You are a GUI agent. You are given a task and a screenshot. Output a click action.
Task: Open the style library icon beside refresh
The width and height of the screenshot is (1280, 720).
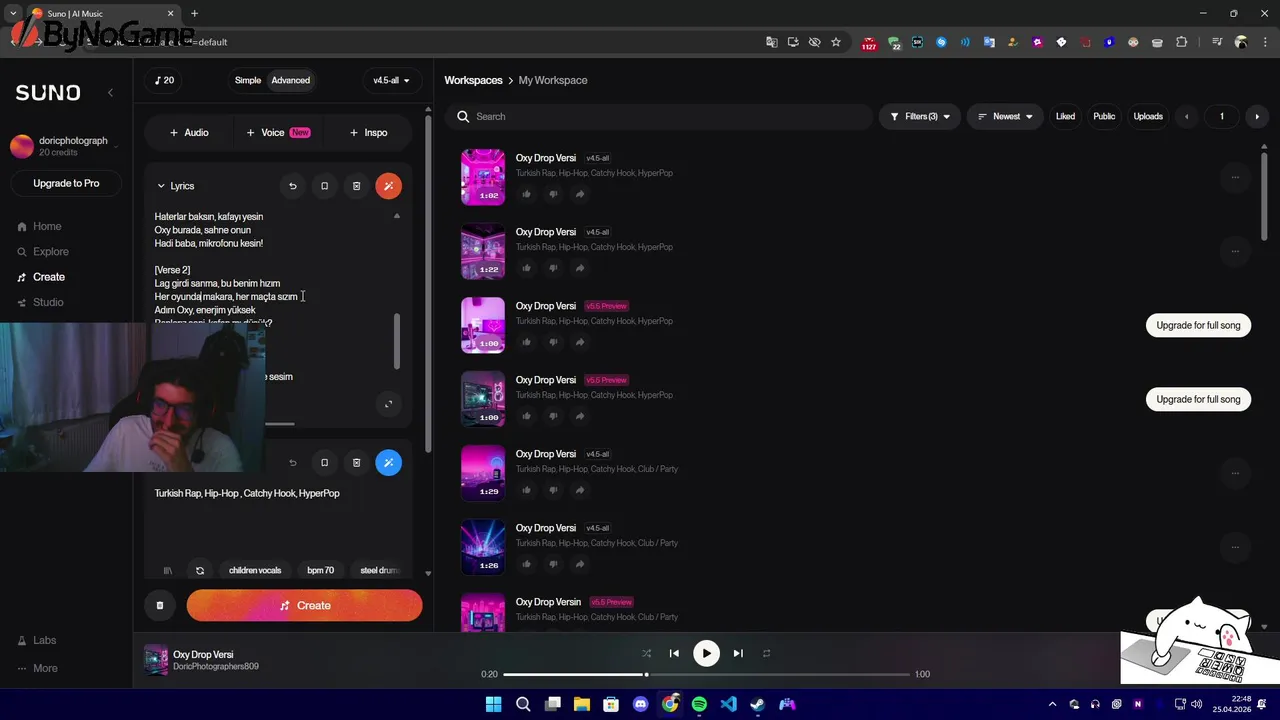pos(168,570)
